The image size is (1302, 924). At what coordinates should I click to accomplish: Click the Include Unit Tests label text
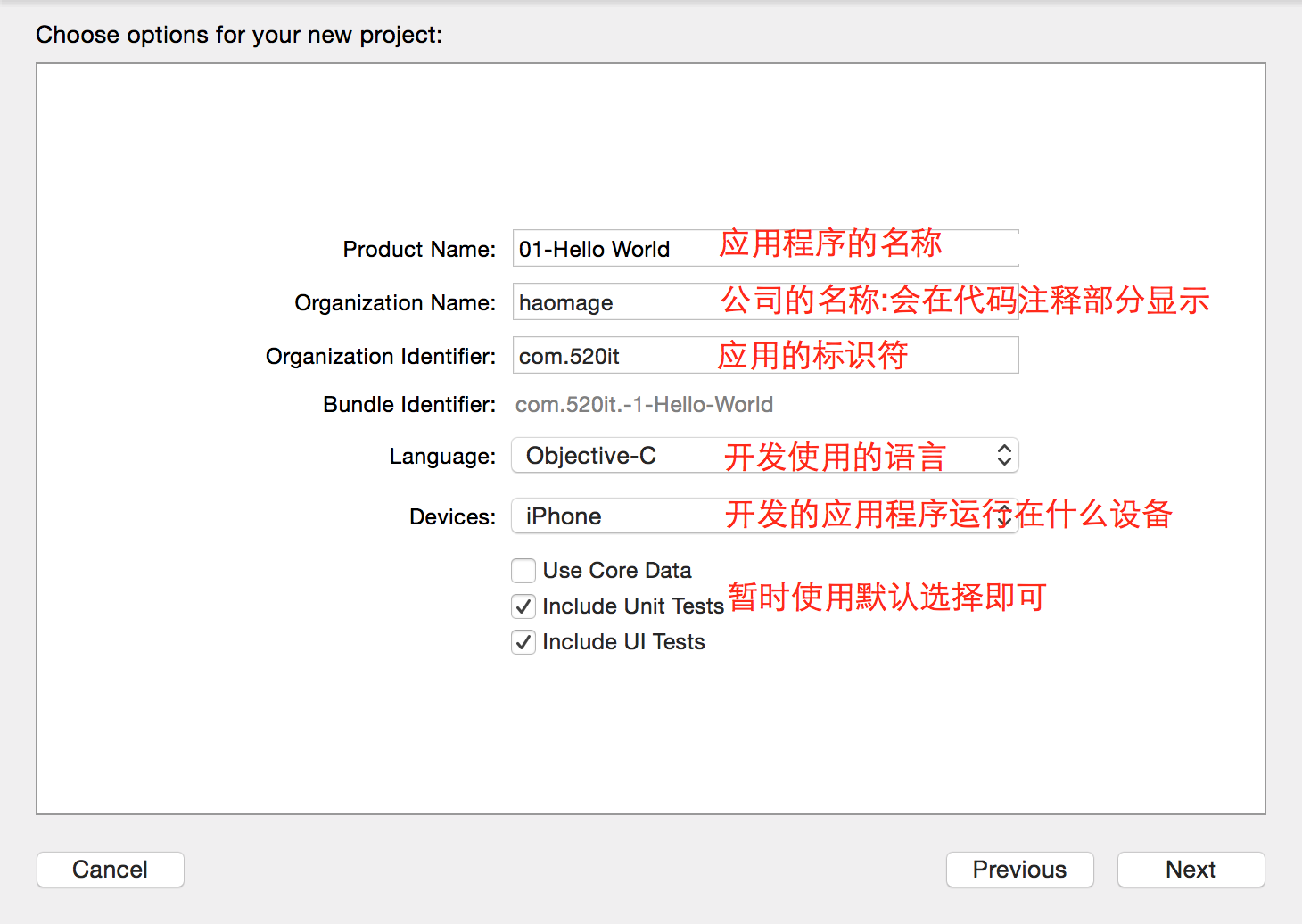633,606
